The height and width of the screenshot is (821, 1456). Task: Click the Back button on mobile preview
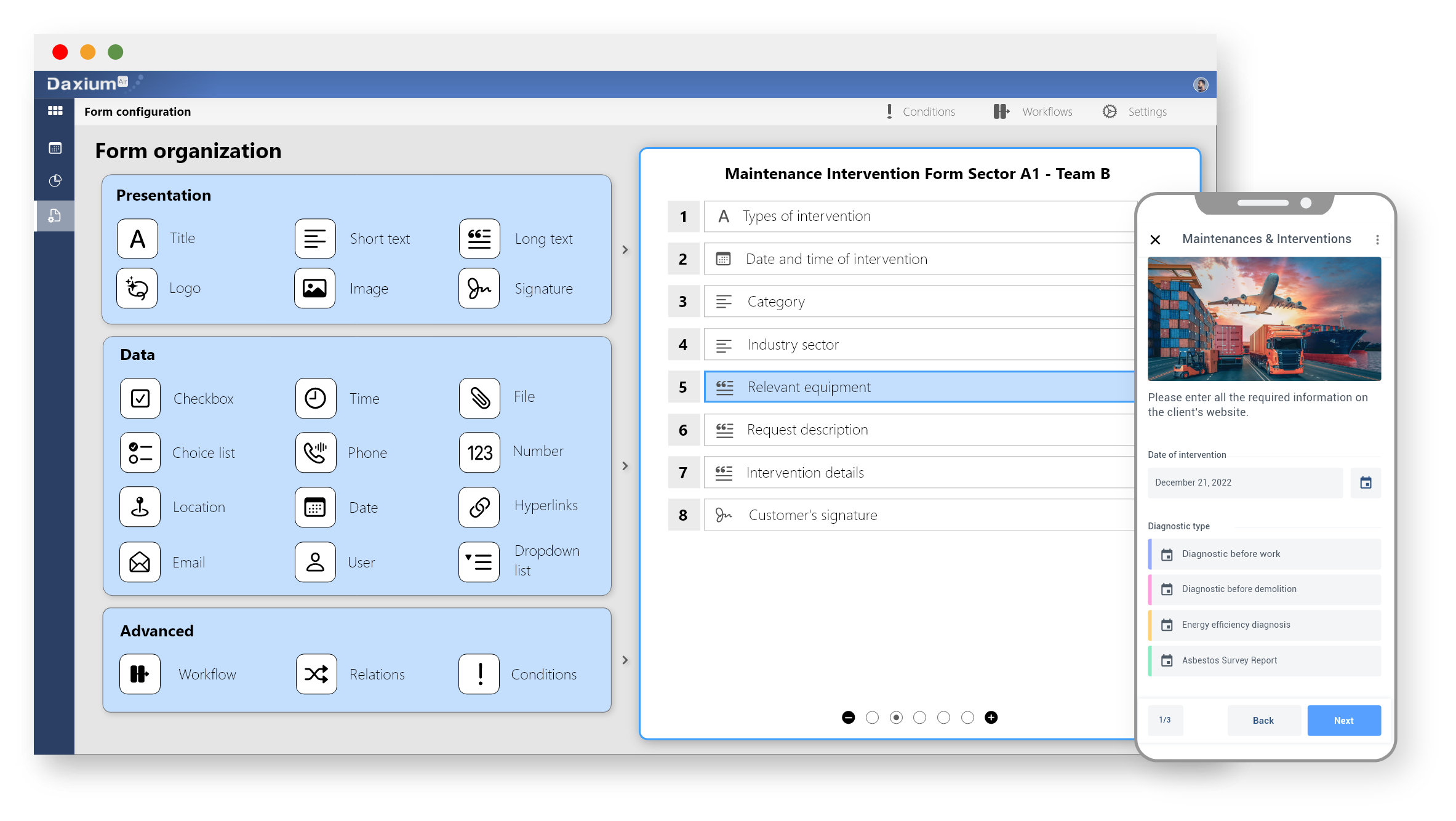[1263, 720]
